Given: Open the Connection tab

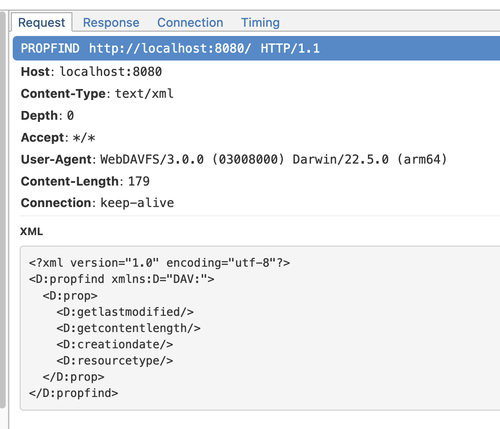Looking at the screenshot, I should [x=190, y=23].
